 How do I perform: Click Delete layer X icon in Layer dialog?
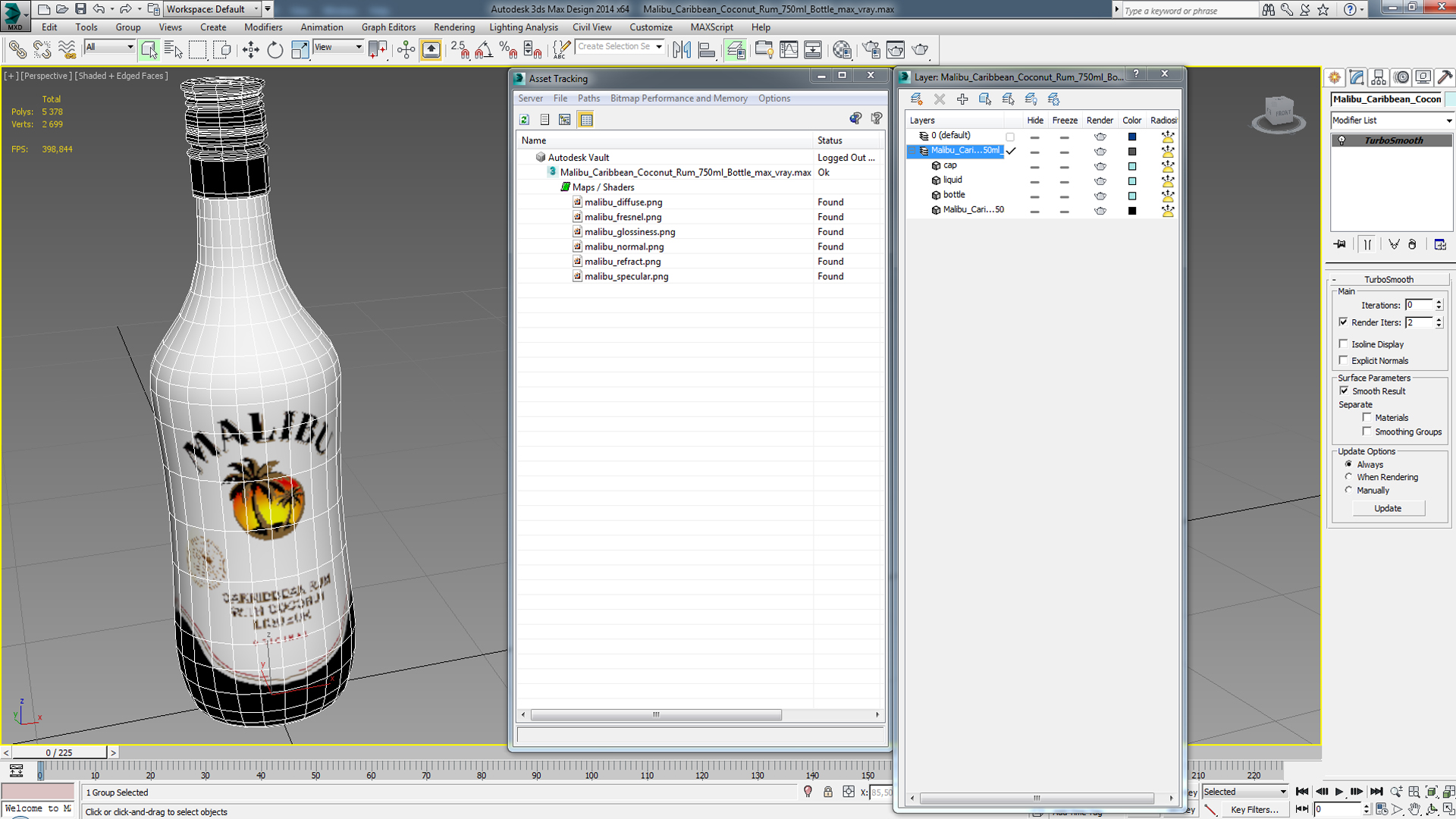[940, 99]
